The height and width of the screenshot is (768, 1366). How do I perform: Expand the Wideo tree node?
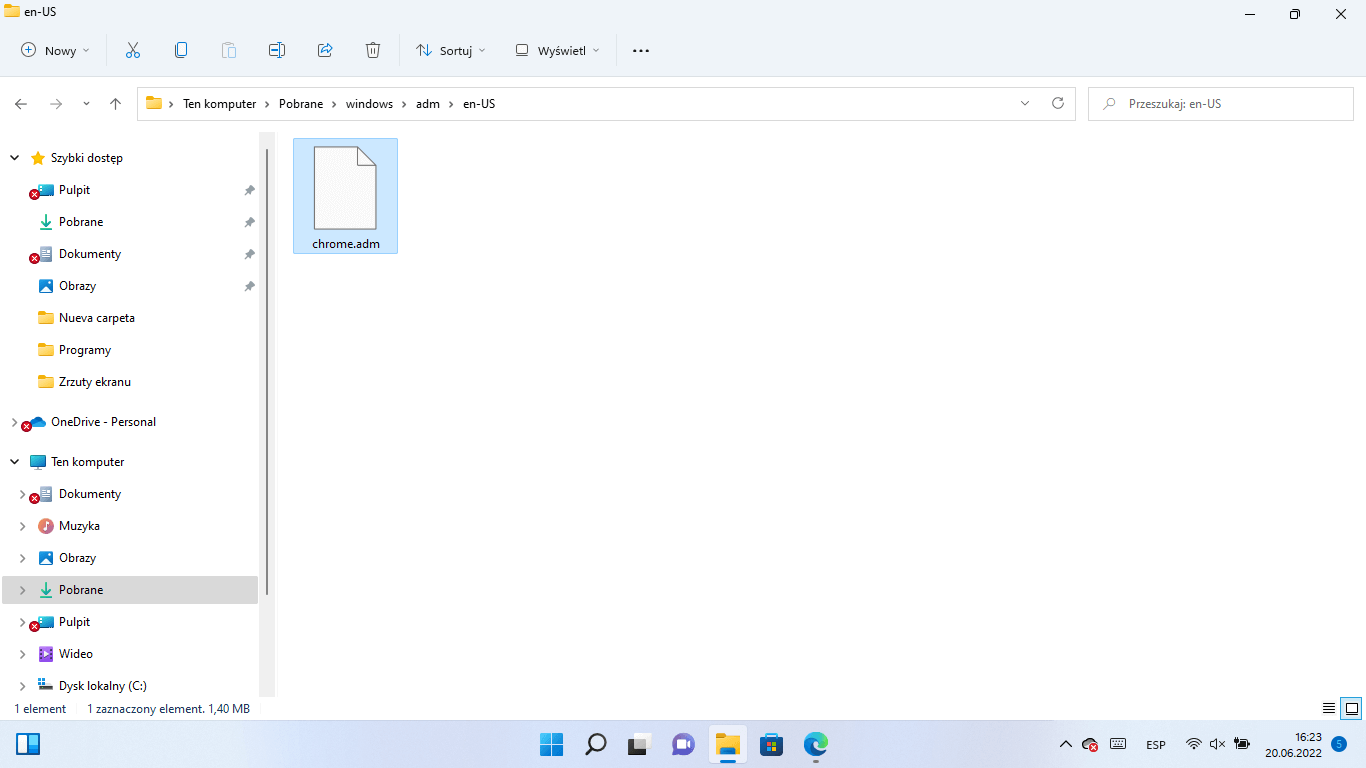23,654
